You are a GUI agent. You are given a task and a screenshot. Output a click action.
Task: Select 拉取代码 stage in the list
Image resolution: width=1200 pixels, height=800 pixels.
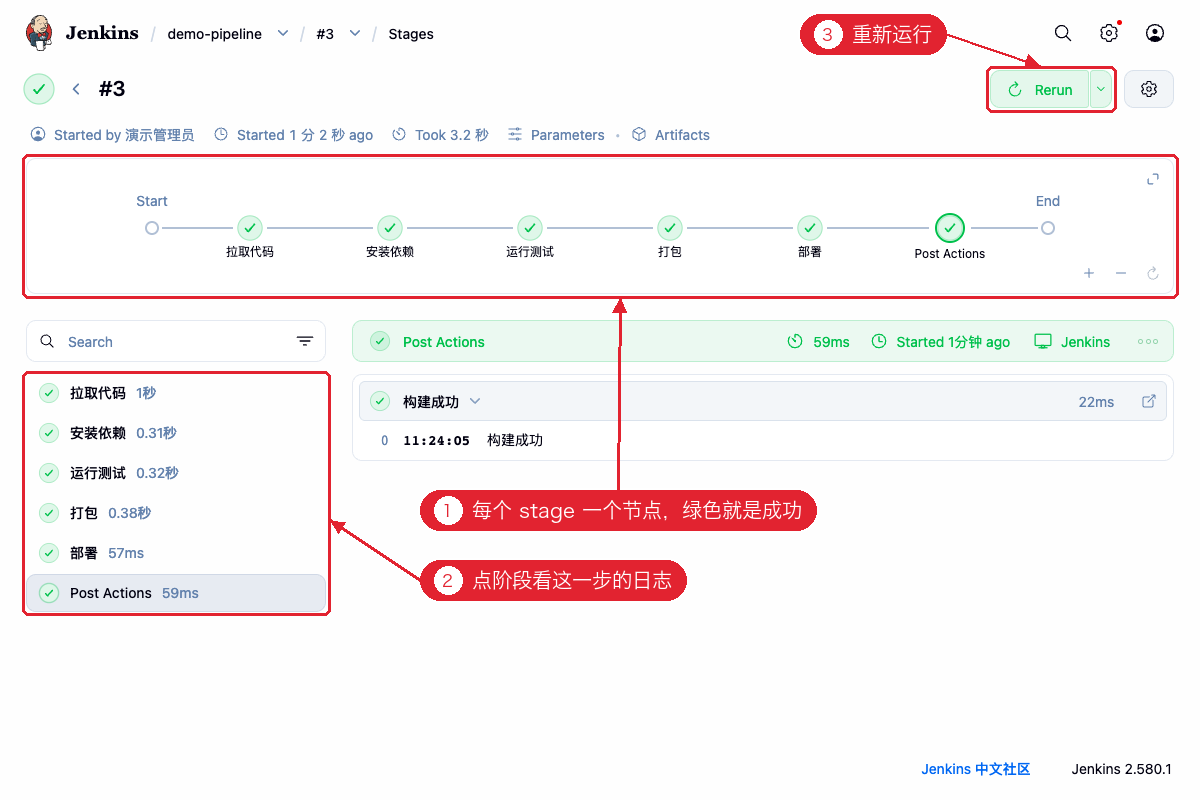click(x=176, y=393)
